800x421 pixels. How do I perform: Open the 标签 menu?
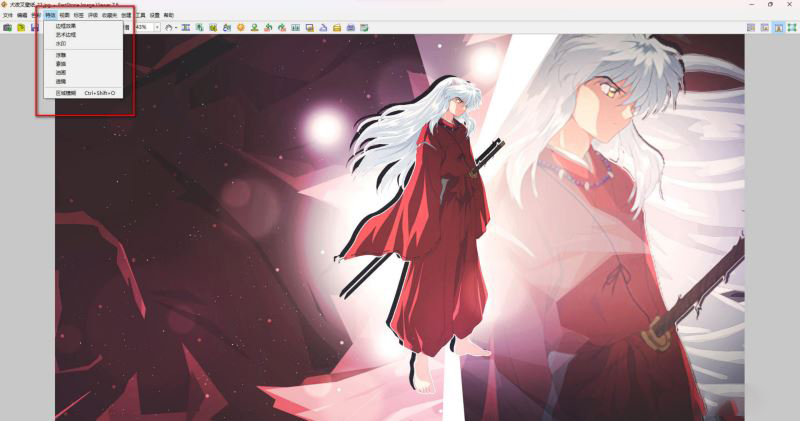(79, 15)
